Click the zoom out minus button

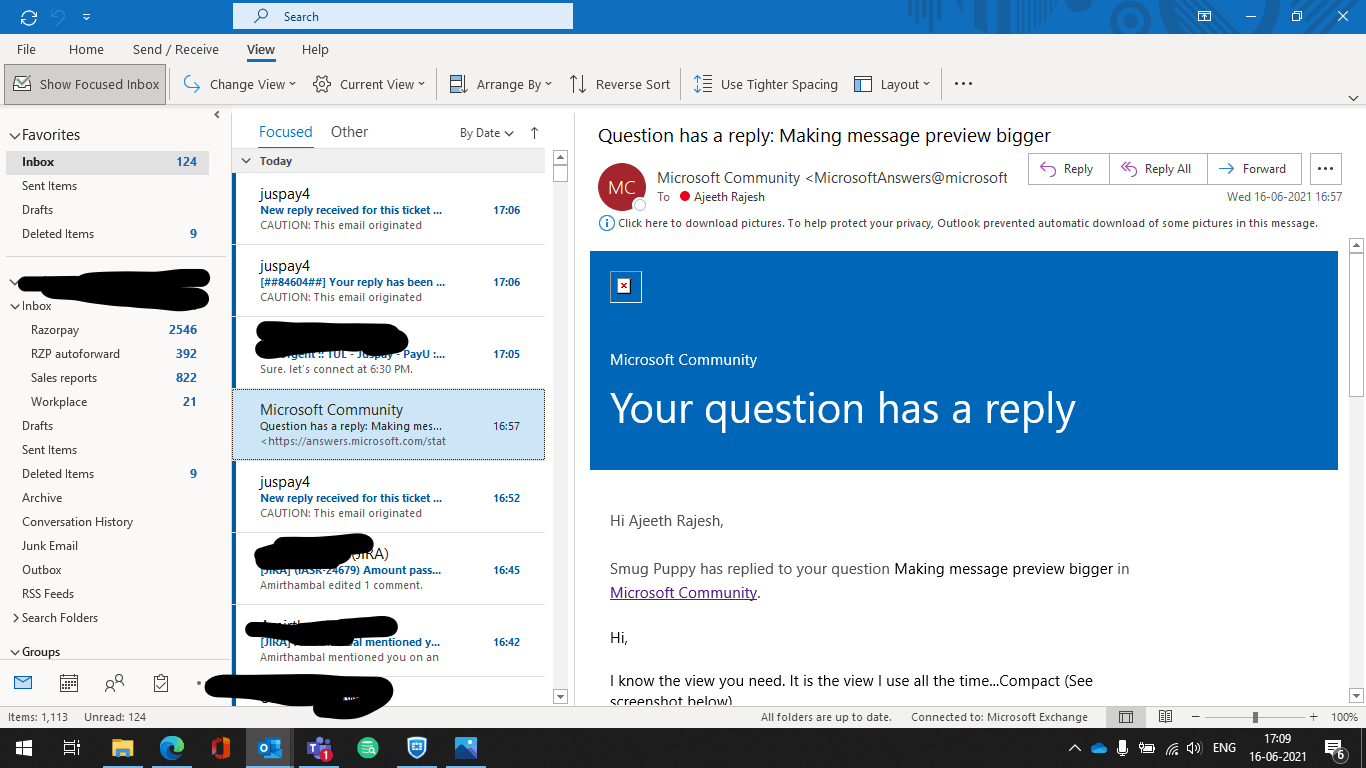pos(1197,717)
